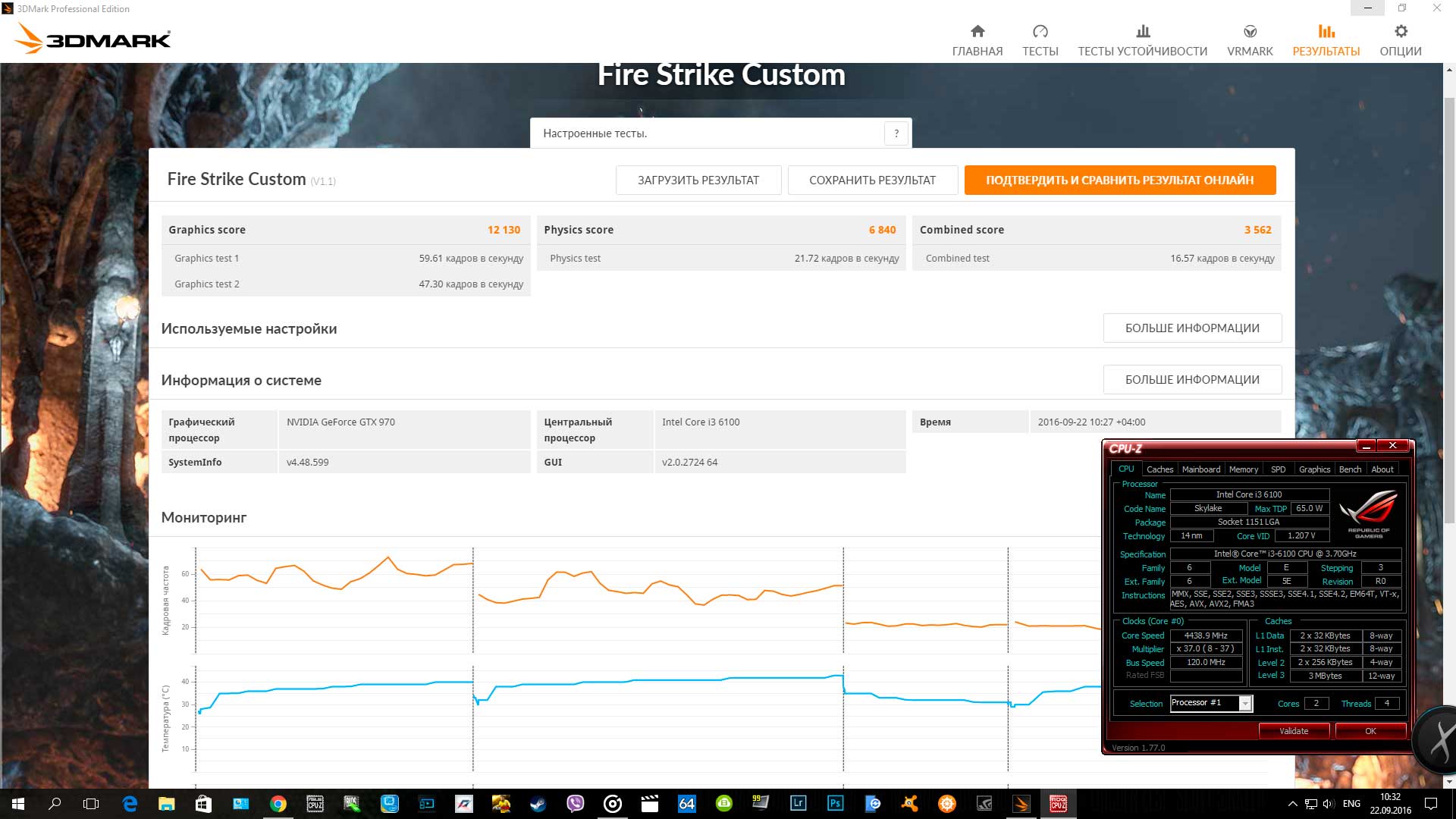Open the Memory tab in CPU-Z

tap(1243, 469)
